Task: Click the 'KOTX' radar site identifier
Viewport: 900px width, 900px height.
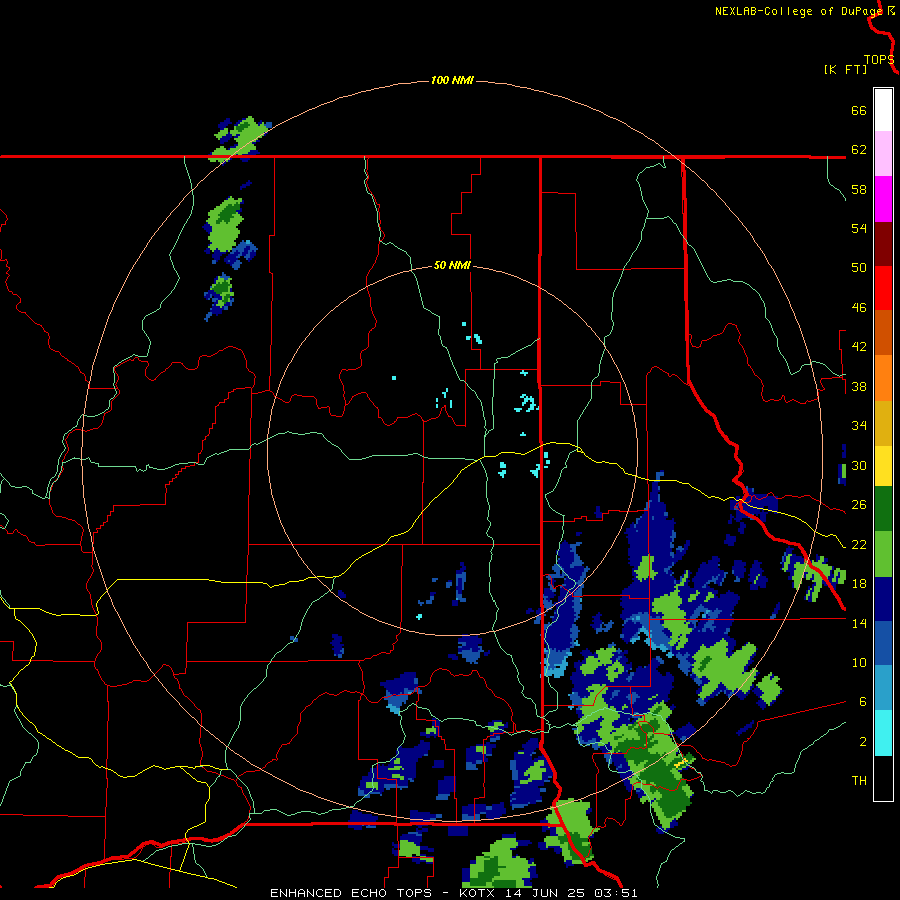Action: coord(477,893)
